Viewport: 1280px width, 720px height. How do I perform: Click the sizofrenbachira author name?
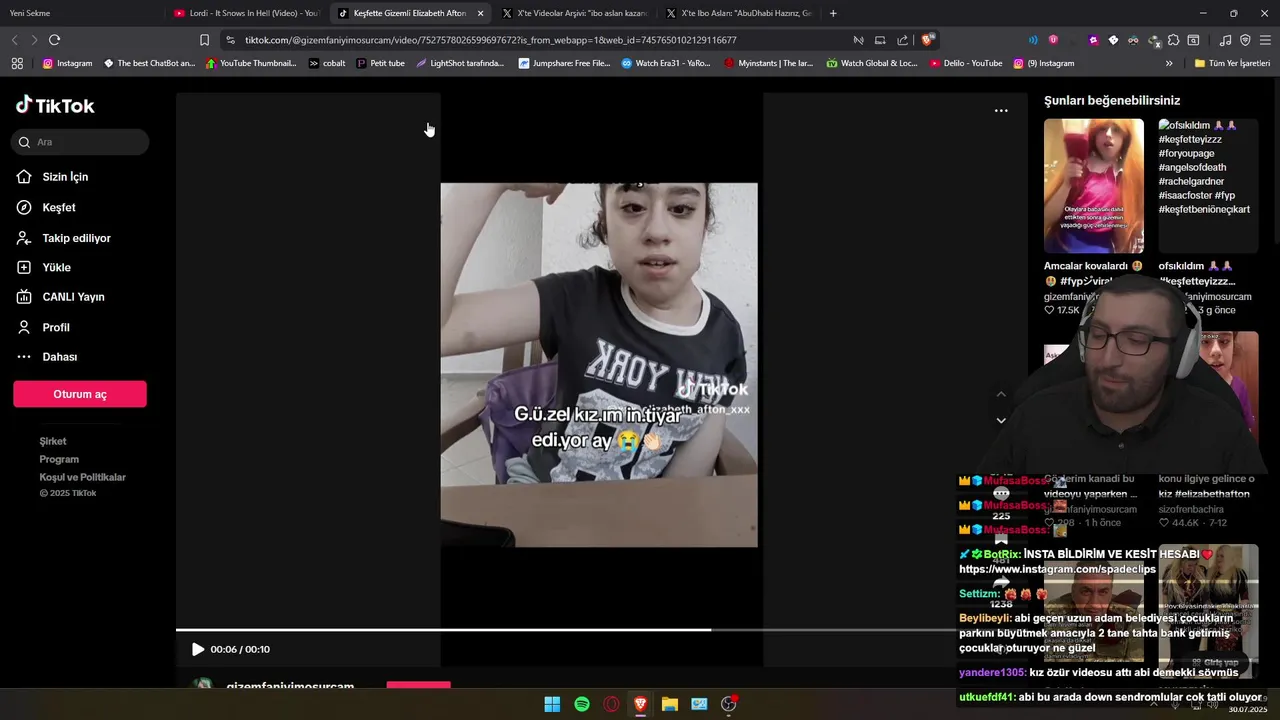pyautogui.click(x=1191, y=509)
